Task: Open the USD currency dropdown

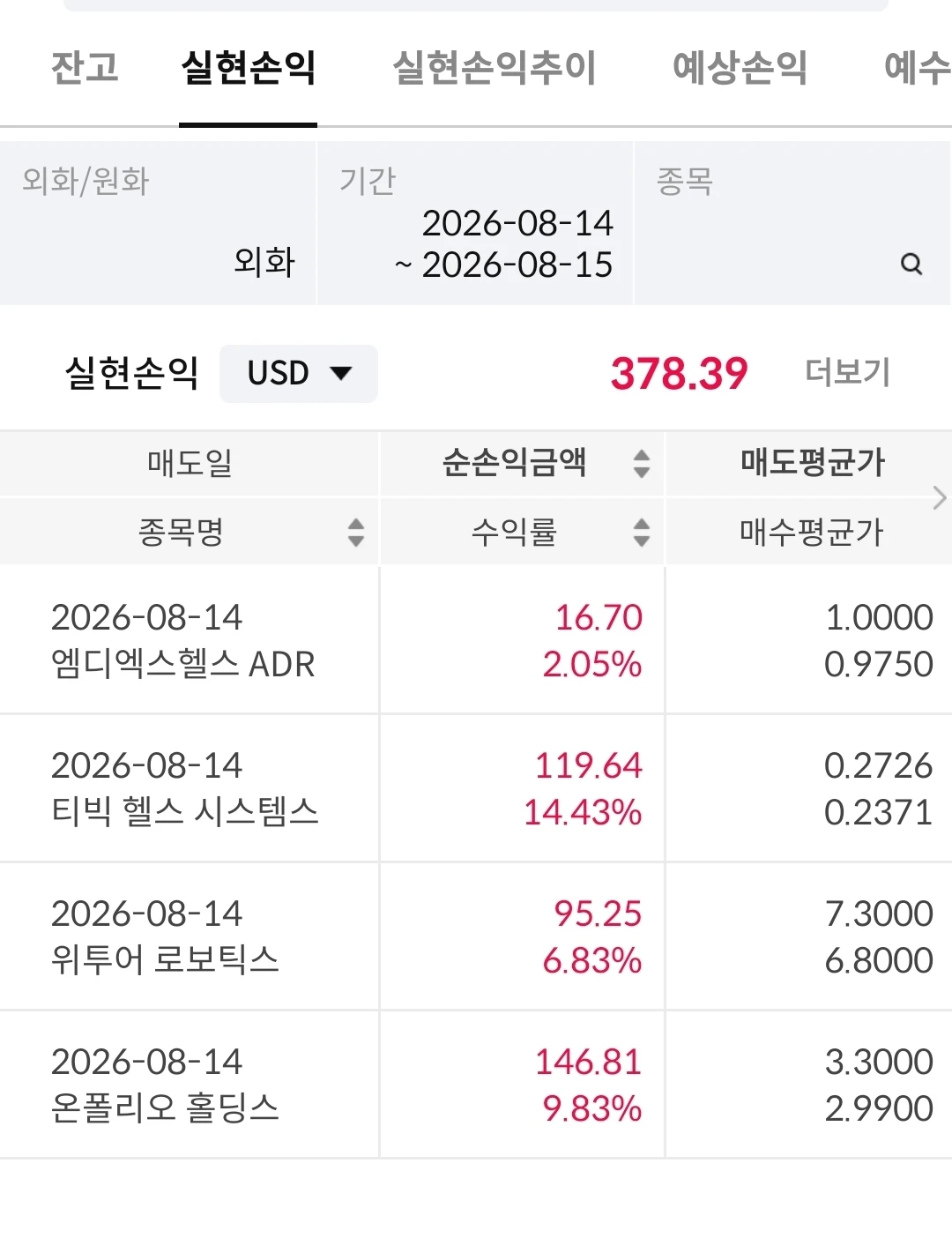Action: point(299,374)
